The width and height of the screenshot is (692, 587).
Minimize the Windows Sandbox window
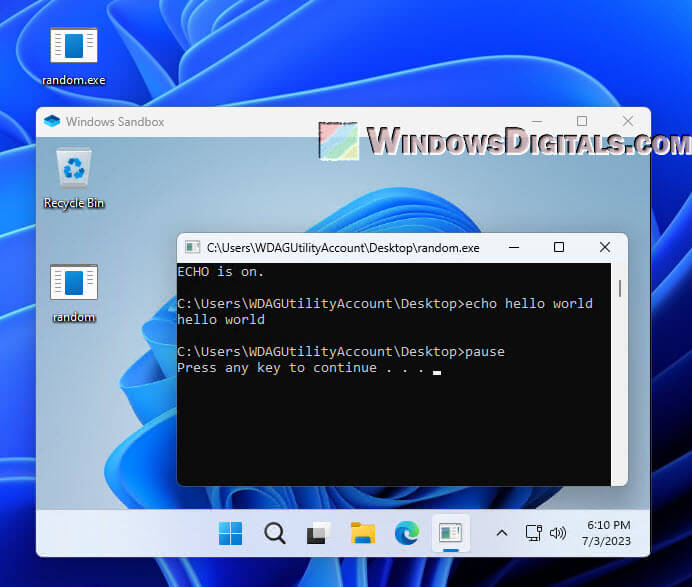click(x=537, y=121)
